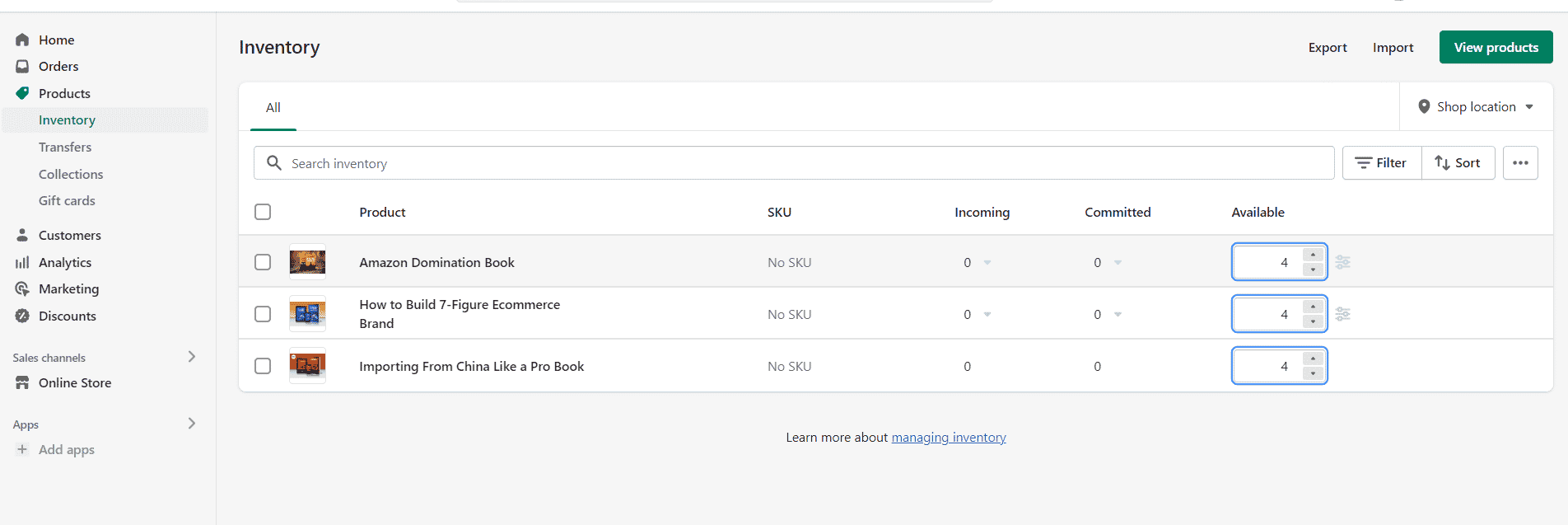Image resolution: width=1568 pixels, height=525 pixels.
Task: Open the Shop location dropdown
Action: 1476,107
